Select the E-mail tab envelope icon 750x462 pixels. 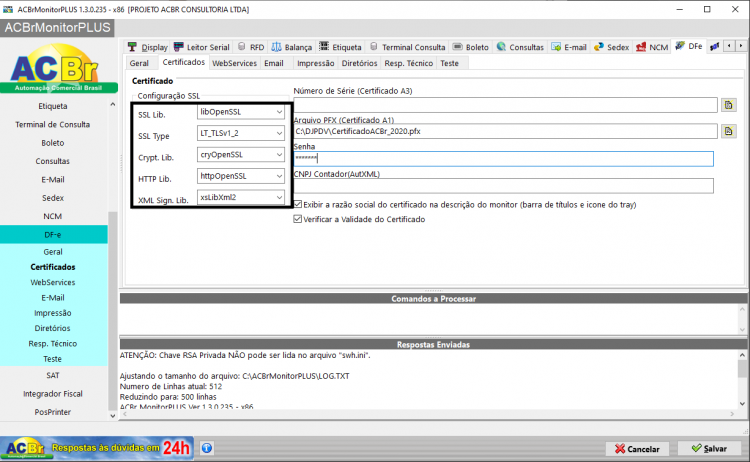point(556,47)
